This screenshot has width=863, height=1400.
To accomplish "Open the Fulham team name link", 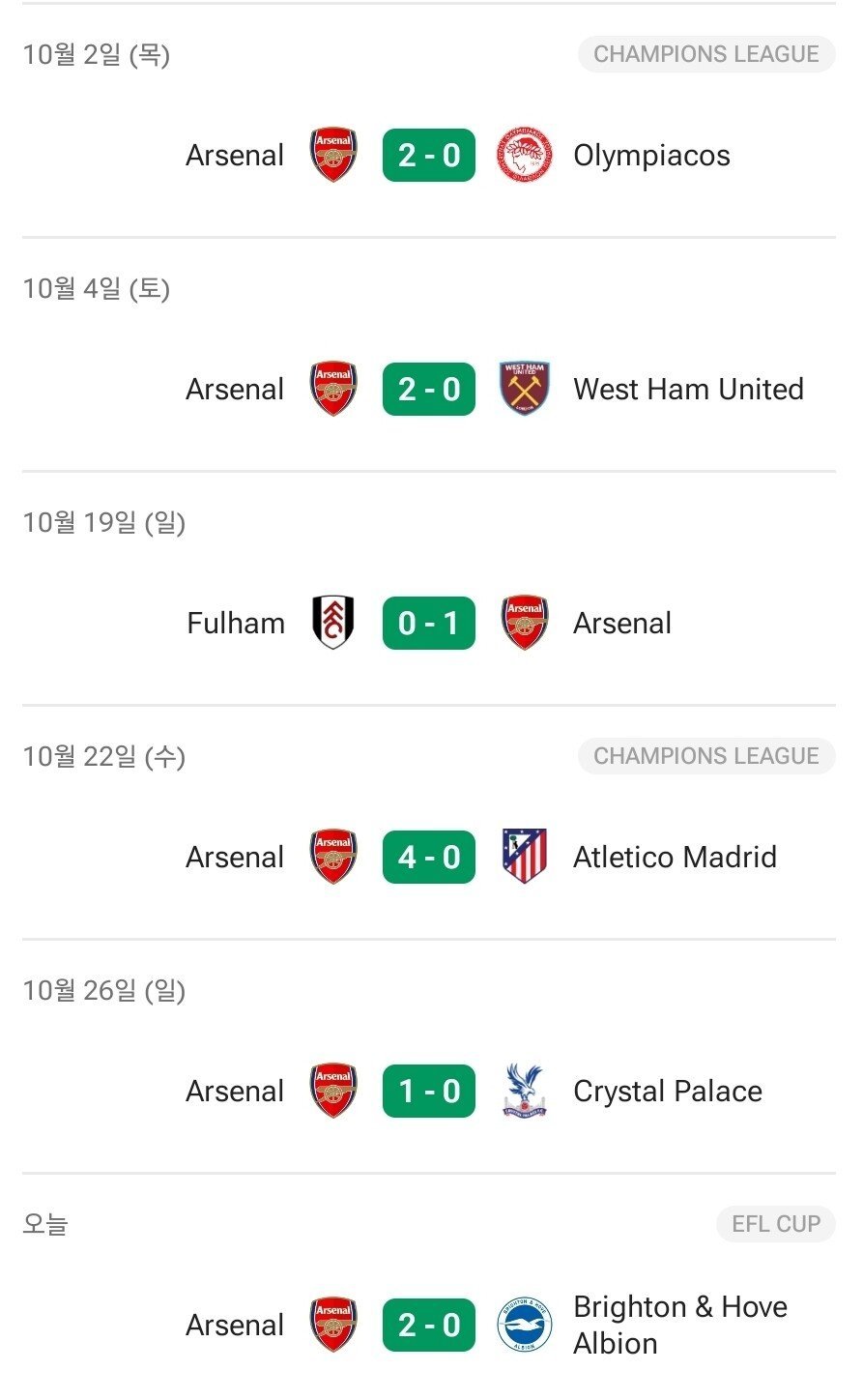I will tap(236, 624).
